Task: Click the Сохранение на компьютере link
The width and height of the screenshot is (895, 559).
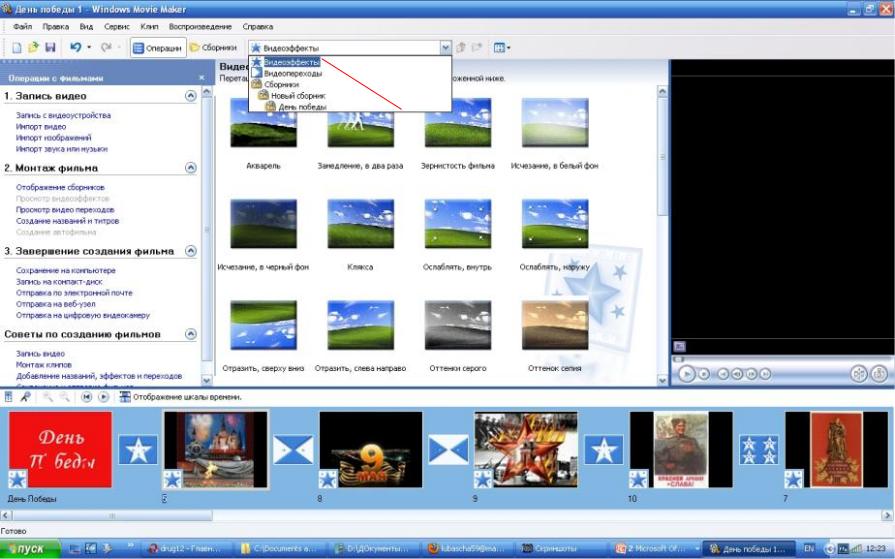Action: coord(66,271)
